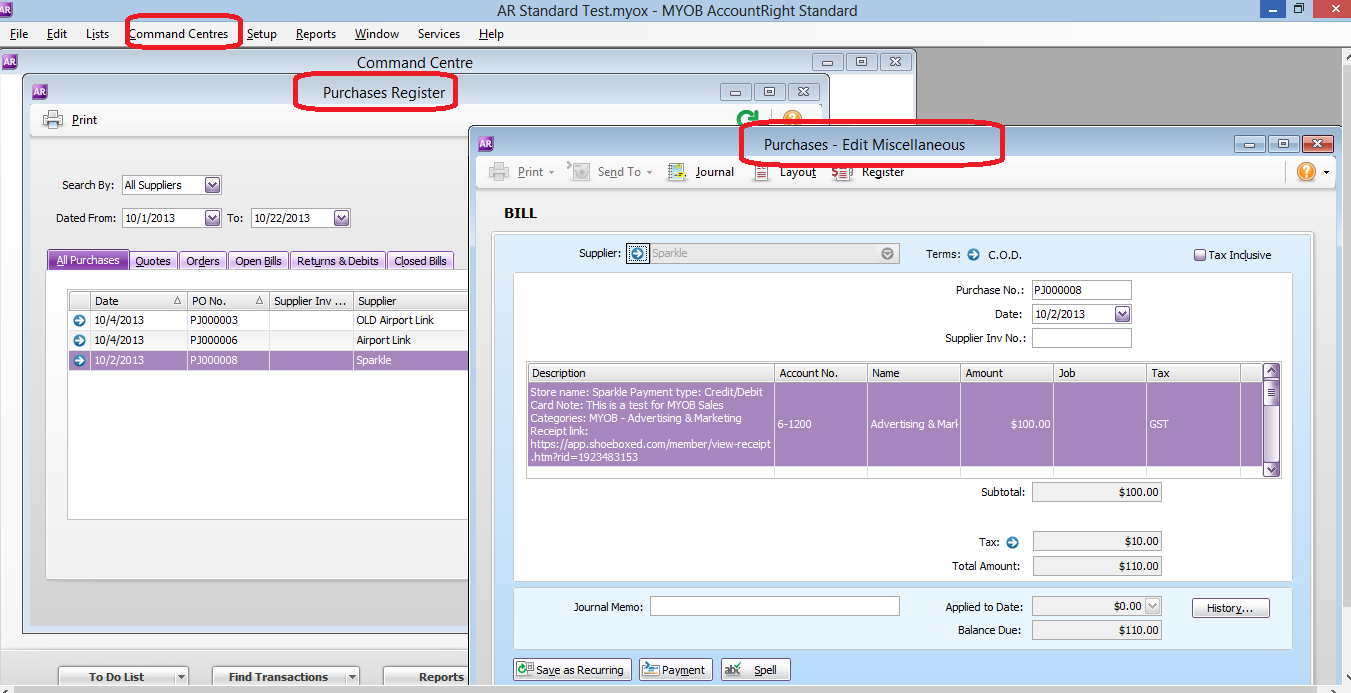
Task: Switch to the Open Bills tab
Action: click(258, 261)
